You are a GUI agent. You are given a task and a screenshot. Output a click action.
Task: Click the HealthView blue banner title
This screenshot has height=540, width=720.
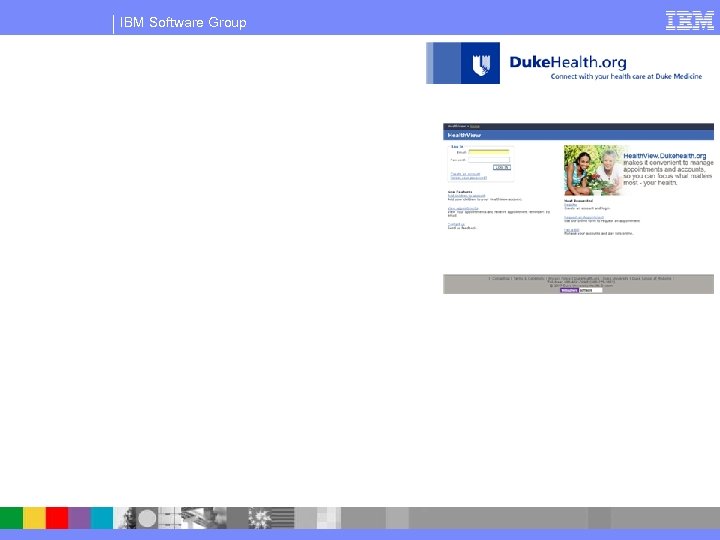[x=464, y=135]
